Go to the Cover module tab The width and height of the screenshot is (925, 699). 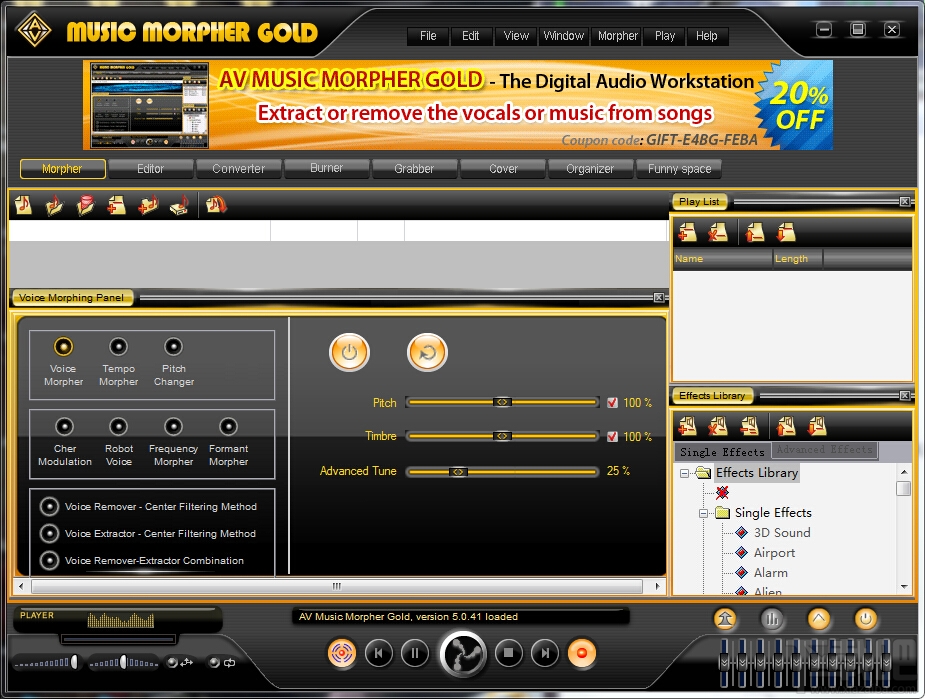[x=503, y=169]
